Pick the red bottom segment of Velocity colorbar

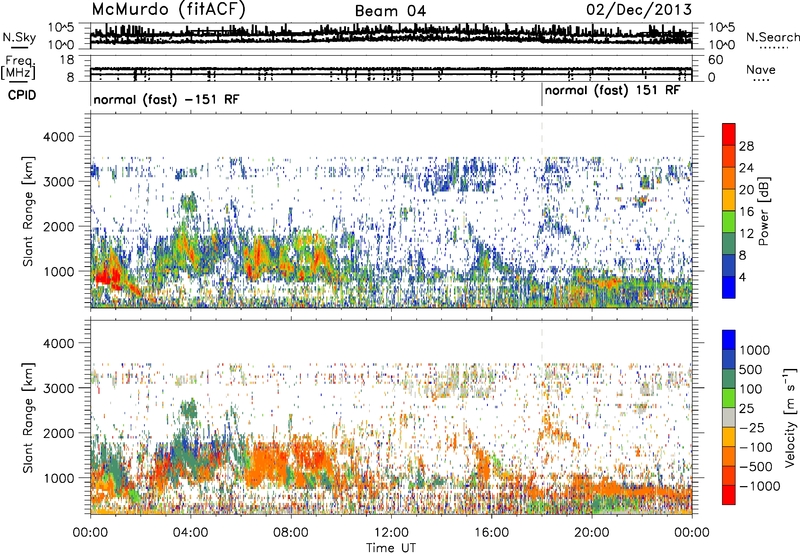coord(729,495)
